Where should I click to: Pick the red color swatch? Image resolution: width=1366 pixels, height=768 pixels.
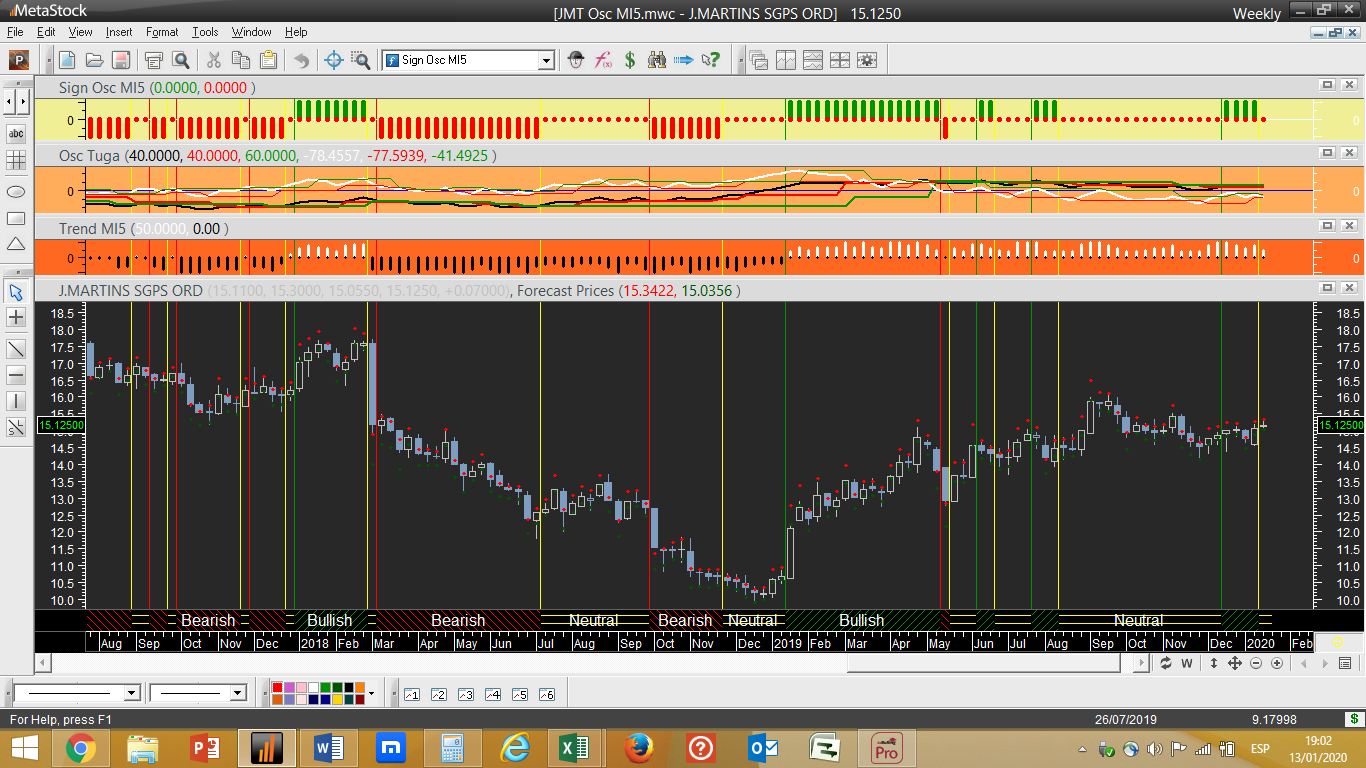coord(278,688)
